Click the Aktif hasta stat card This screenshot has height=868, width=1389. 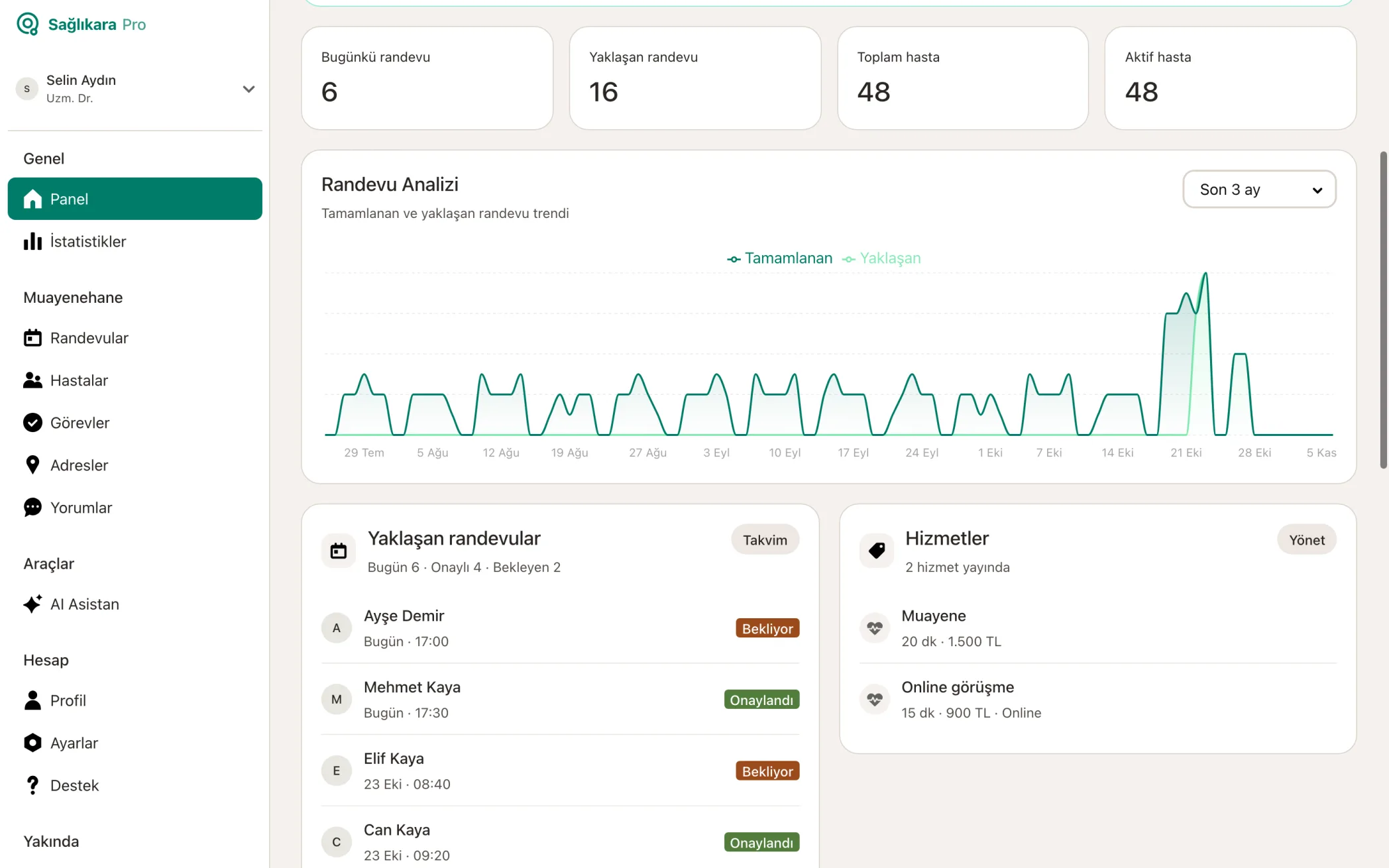pyautogui.click(x=1231, y=78)
